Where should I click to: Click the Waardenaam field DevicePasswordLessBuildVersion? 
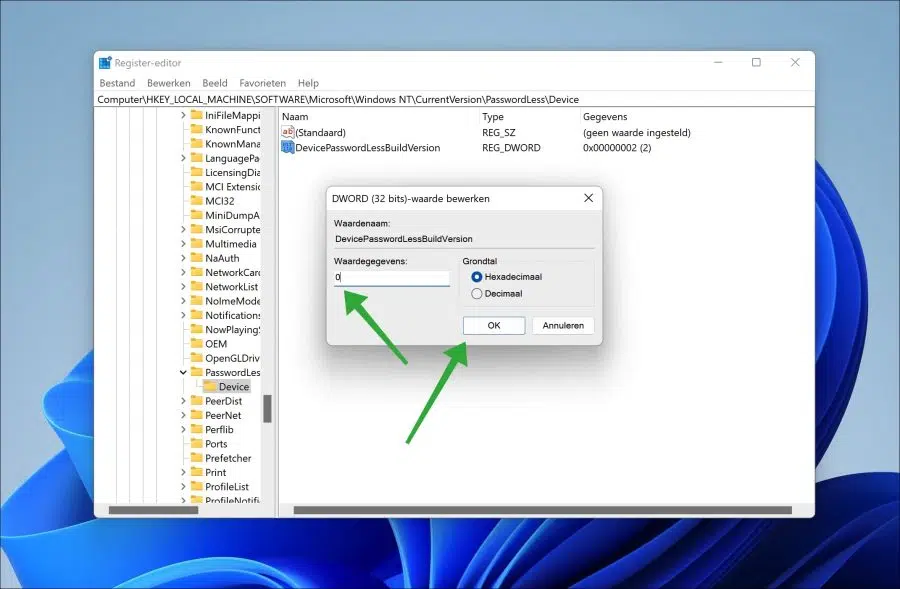464,239
